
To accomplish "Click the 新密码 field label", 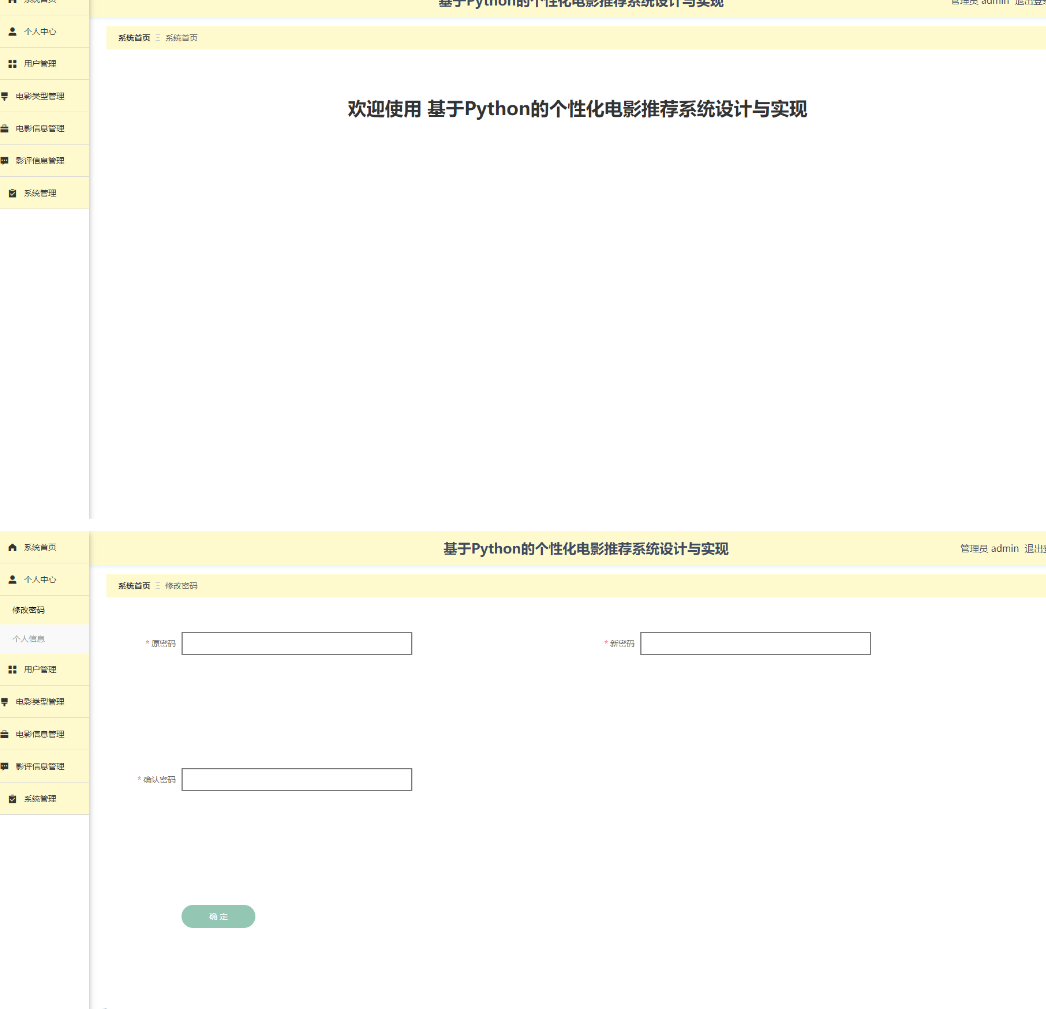I will pyautogui.click(x=622, y=644).
